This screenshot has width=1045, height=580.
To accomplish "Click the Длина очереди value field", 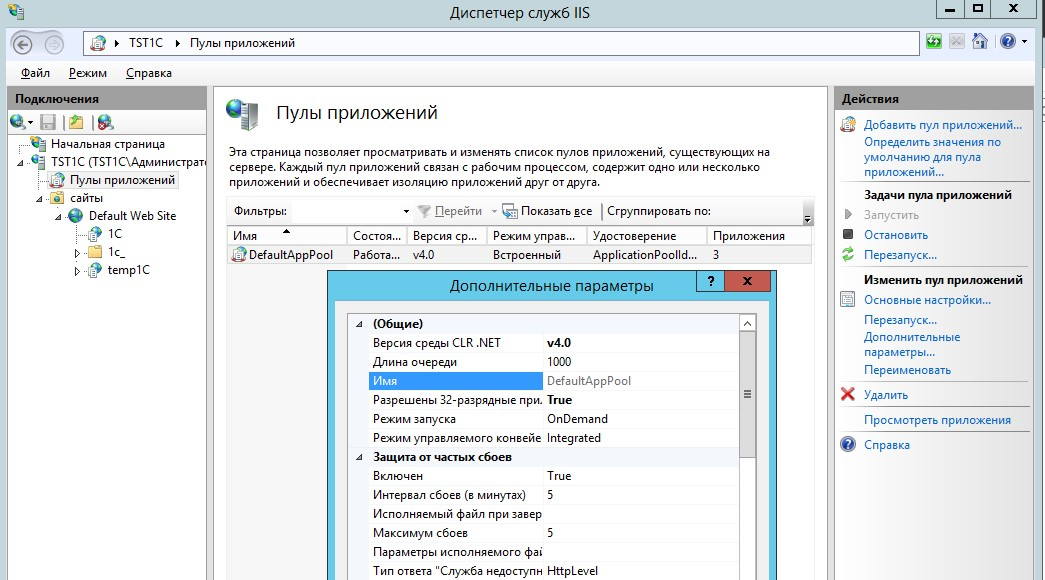I will 640,362.
